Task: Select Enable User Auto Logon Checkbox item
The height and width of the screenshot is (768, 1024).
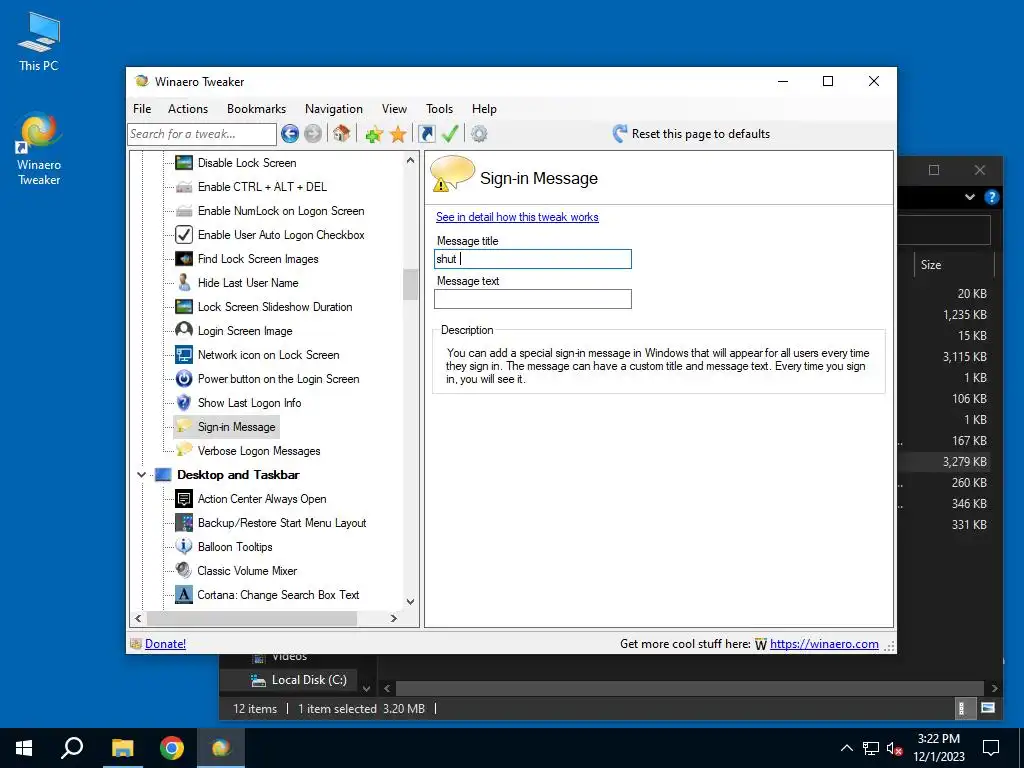Action: [281, 234]
